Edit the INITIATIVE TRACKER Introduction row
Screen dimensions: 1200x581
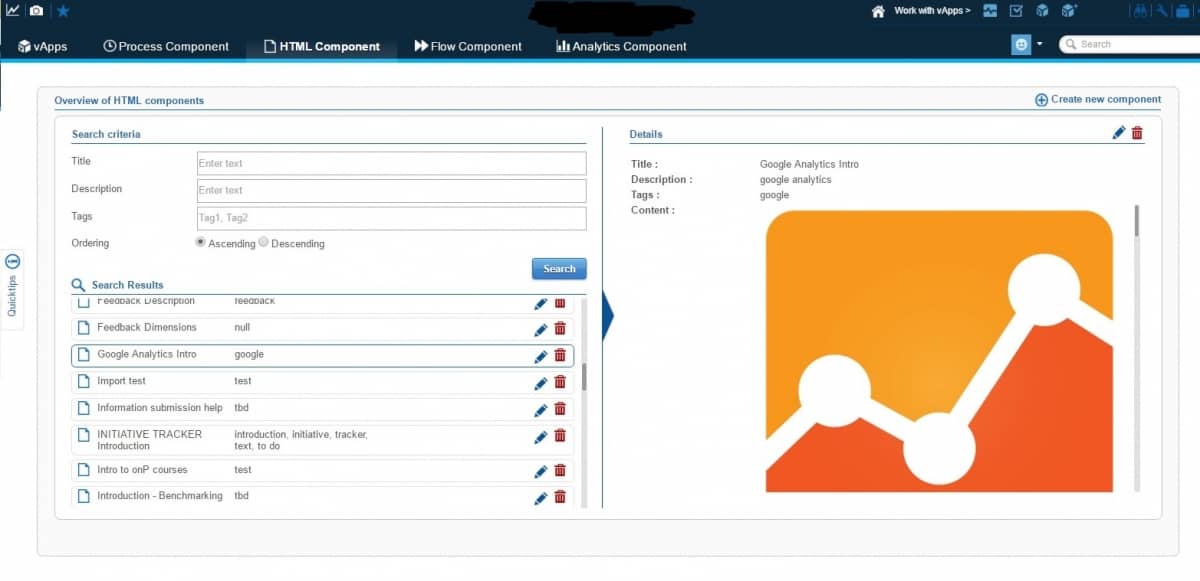pos(541,437)
